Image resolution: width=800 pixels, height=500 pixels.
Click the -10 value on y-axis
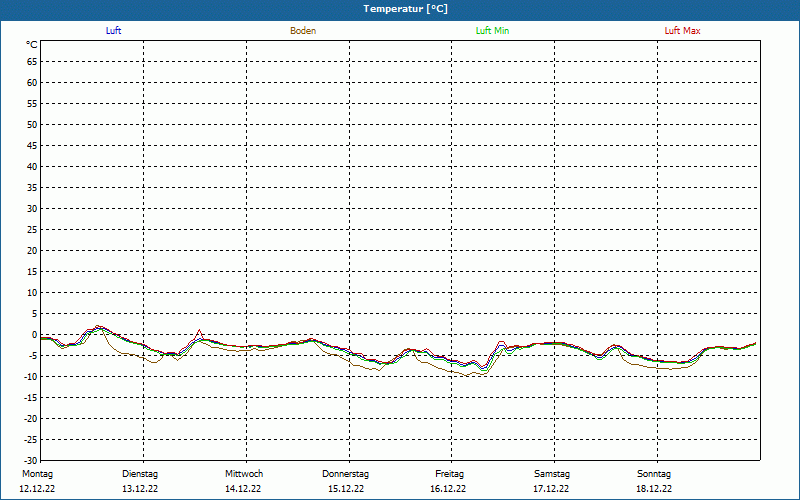31,377
